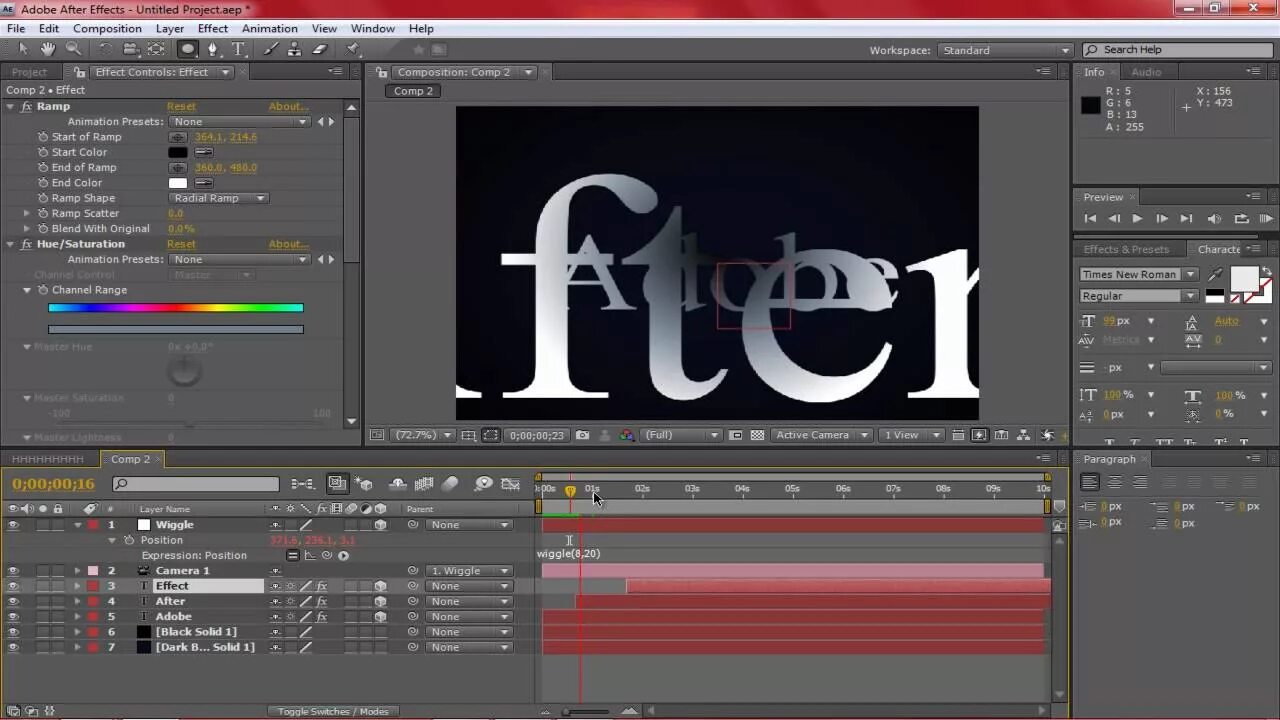The height and width of the screenshot is (720, 1280).
Task: Select the Horizontal Type tool
Action: click(x=239, y=49)
